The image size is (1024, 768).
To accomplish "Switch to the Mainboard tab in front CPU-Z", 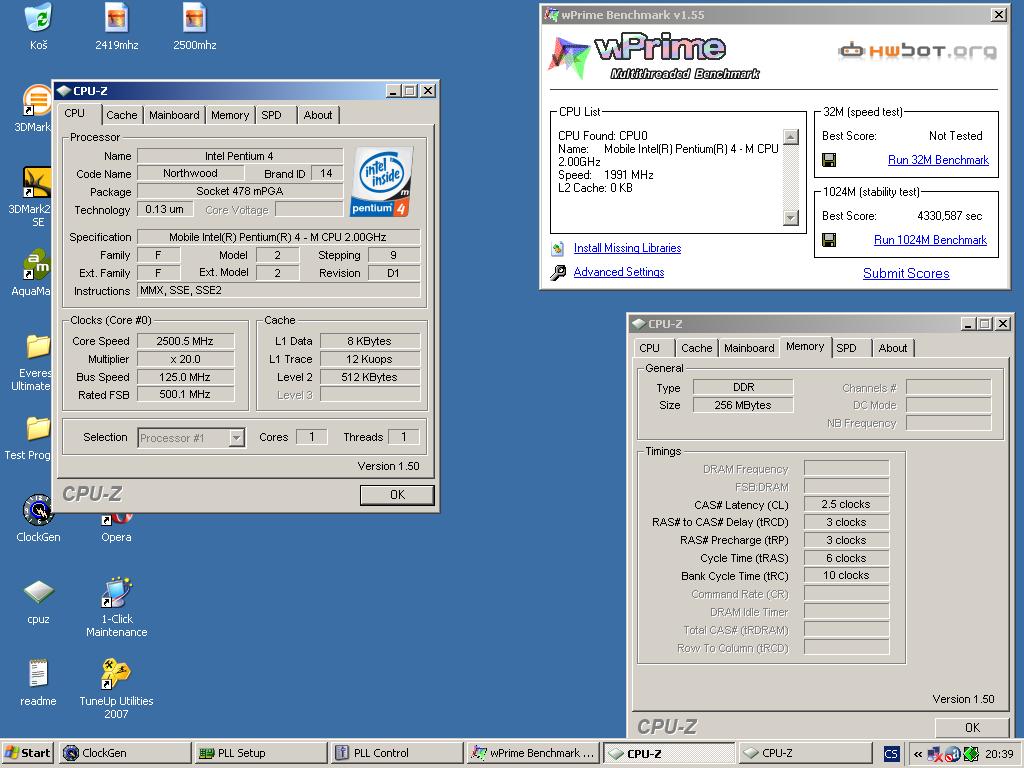I will coord(174,115).
